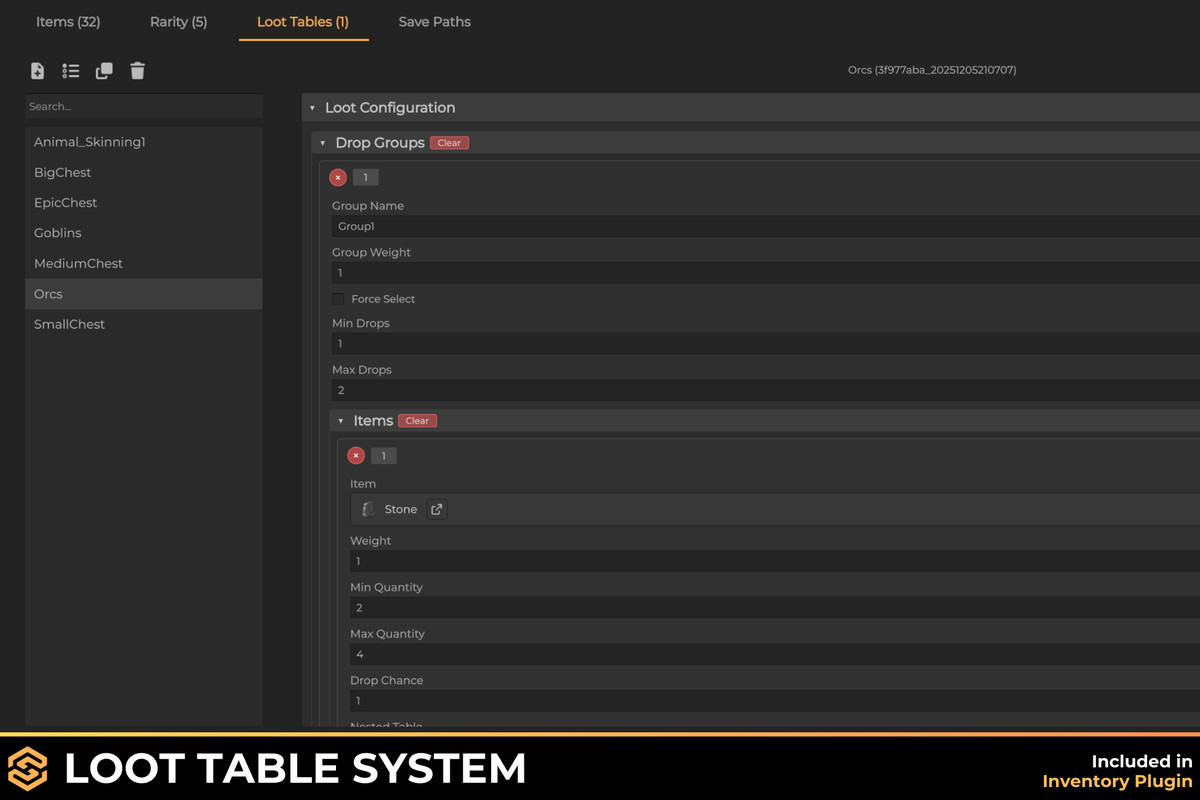Delete the Orcs loot table
Screen dimensions: 1200x800
point(137,71)
